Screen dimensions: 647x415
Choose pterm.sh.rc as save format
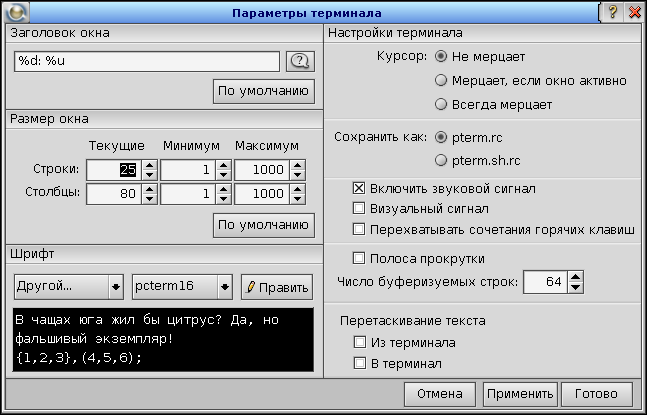coord(440,160)
